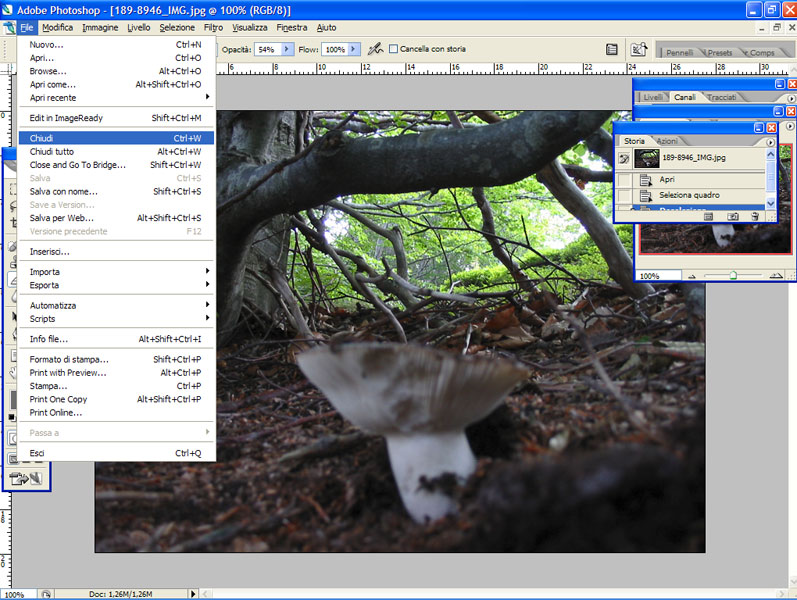Open the Filtro menu in menu bar

coord(213,27)
